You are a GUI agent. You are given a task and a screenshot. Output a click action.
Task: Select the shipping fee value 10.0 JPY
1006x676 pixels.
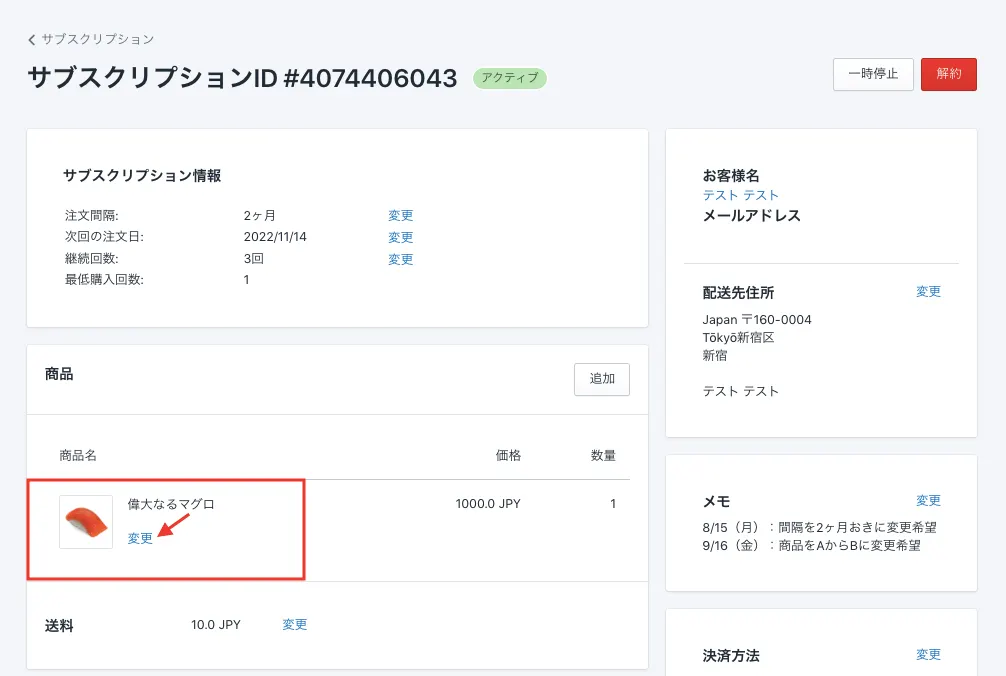point(216,625)
